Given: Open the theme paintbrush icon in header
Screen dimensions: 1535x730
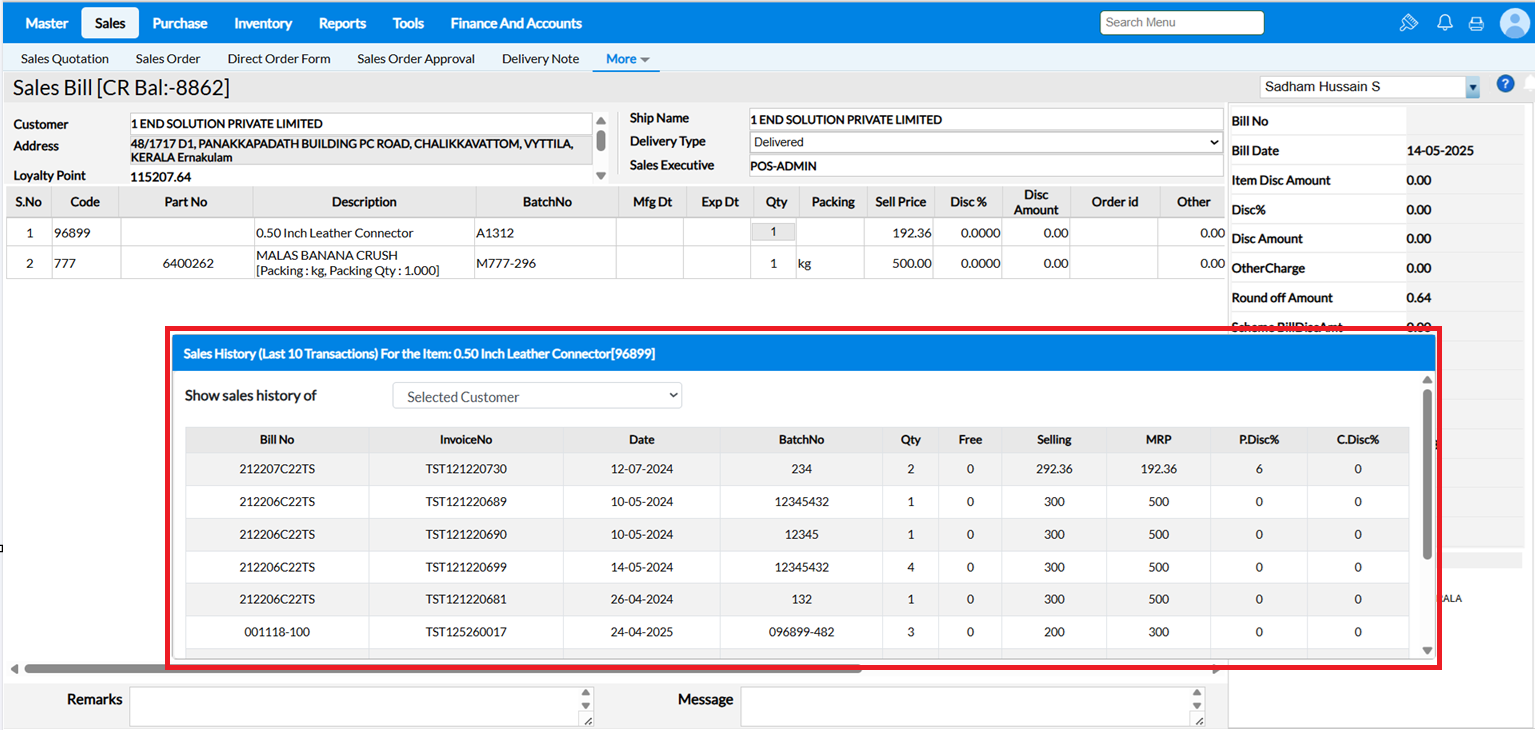Looking at the screenshot, I should coord(1408,23).
